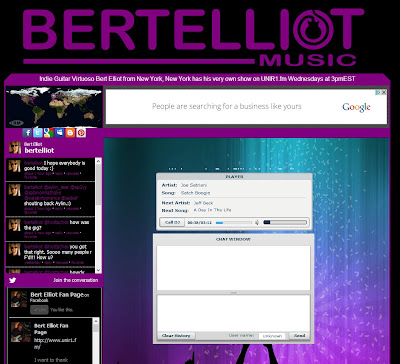Click the Twitter feed scroll down arrow
Screen dimensions: 400x364
[x=98, y=270]
